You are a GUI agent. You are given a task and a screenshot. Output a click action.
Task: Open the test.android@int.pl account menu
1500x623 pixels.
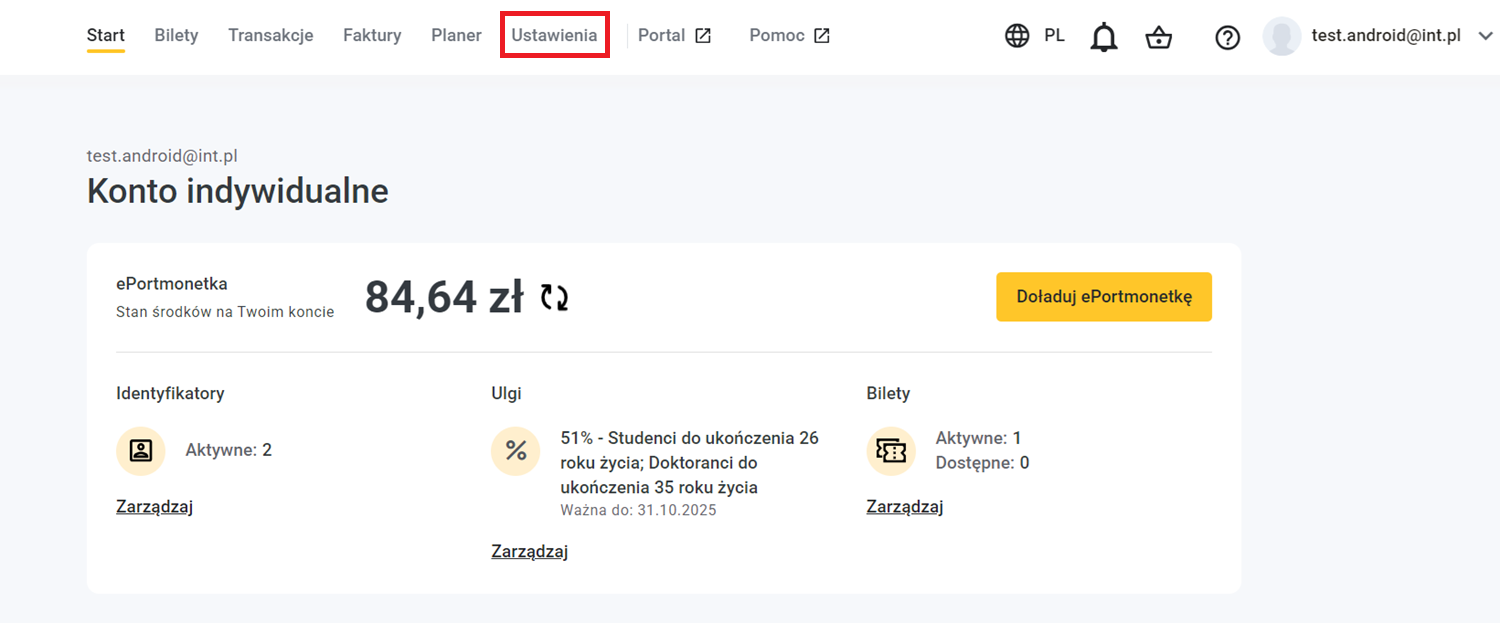(x=1386, y=36)
